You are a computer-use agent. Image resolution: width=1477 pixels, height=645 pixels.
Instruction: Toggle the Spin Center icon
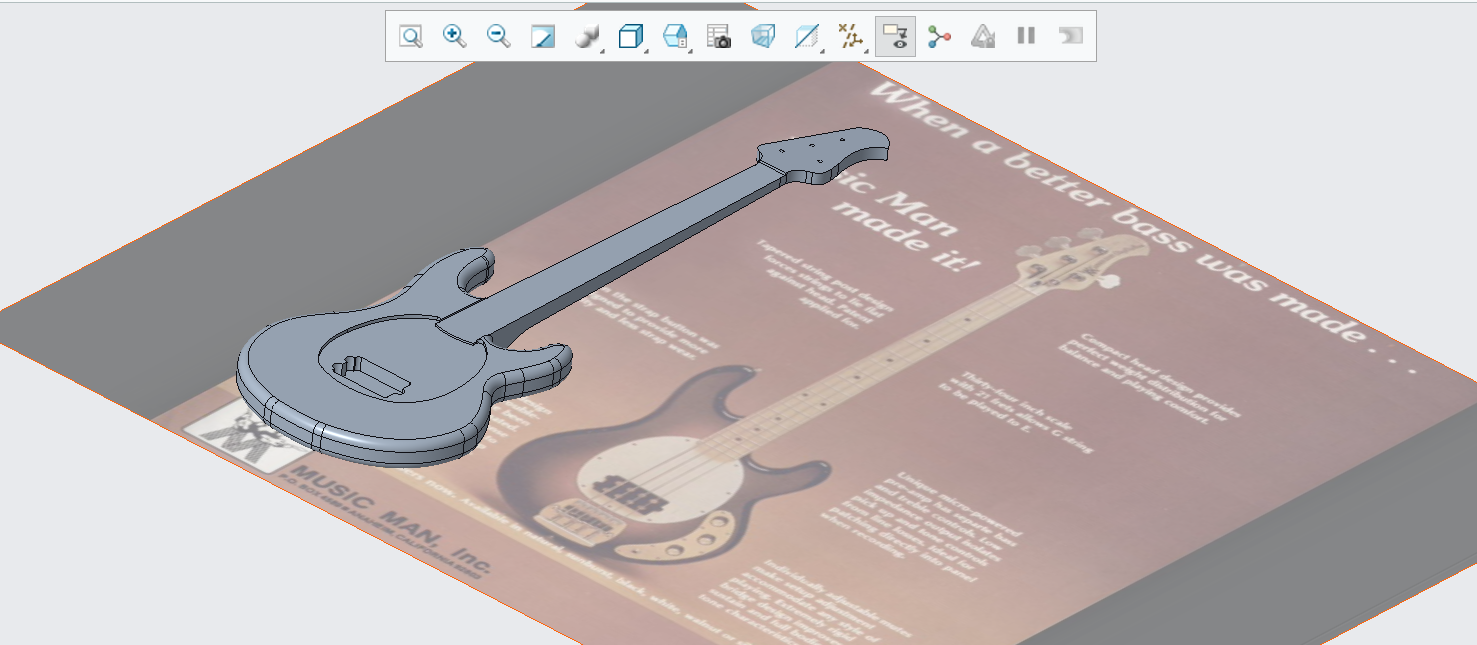point(939,37)
